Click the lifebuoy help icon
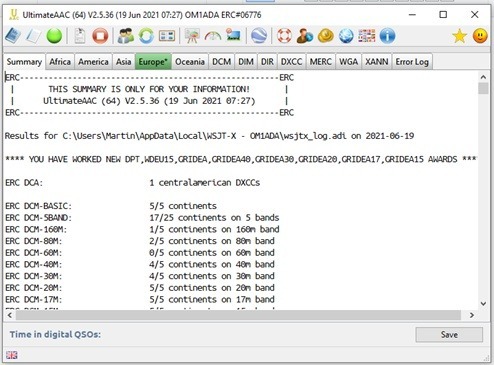Viewport: 494px width, 365px height. (x=284, y=36)
